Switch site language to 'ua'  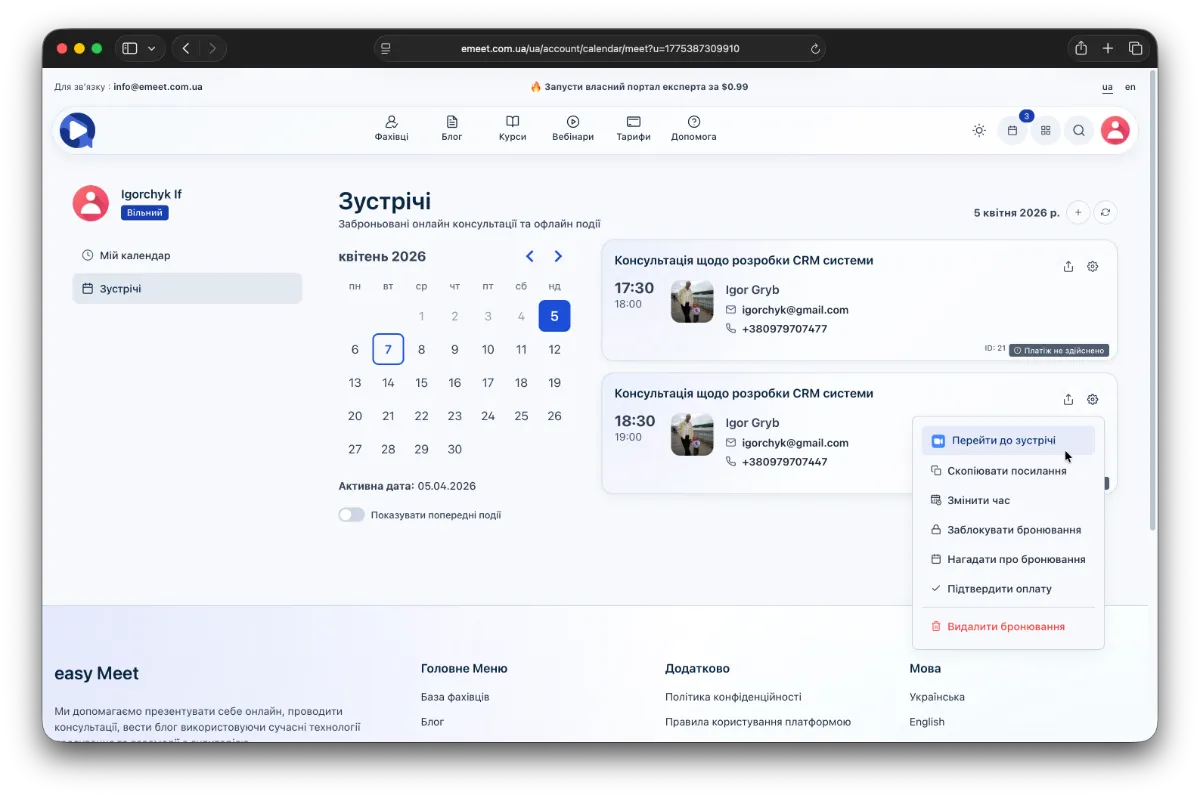click(1107, 87)
